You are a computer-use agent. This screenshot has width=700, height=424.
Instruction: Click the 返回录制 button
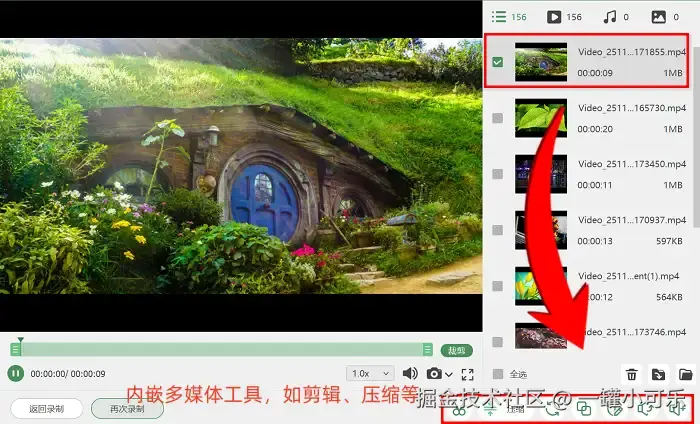tap(46, 409)
